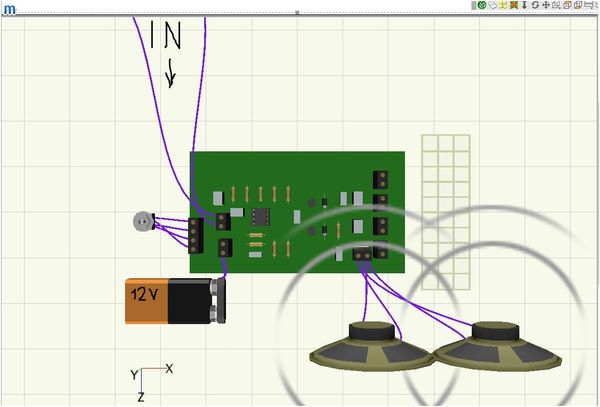This screenshot has width=600, height=407.
Task: Select the yellow axes icon
Action: [503, 5]
